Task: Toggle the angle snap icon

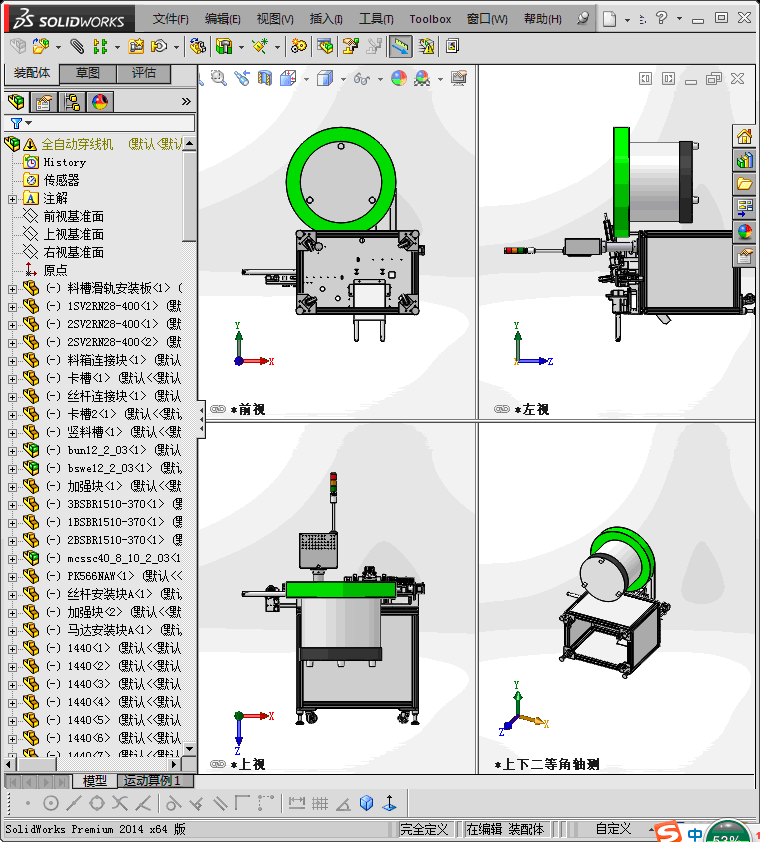Action: [x=343, y=803]
